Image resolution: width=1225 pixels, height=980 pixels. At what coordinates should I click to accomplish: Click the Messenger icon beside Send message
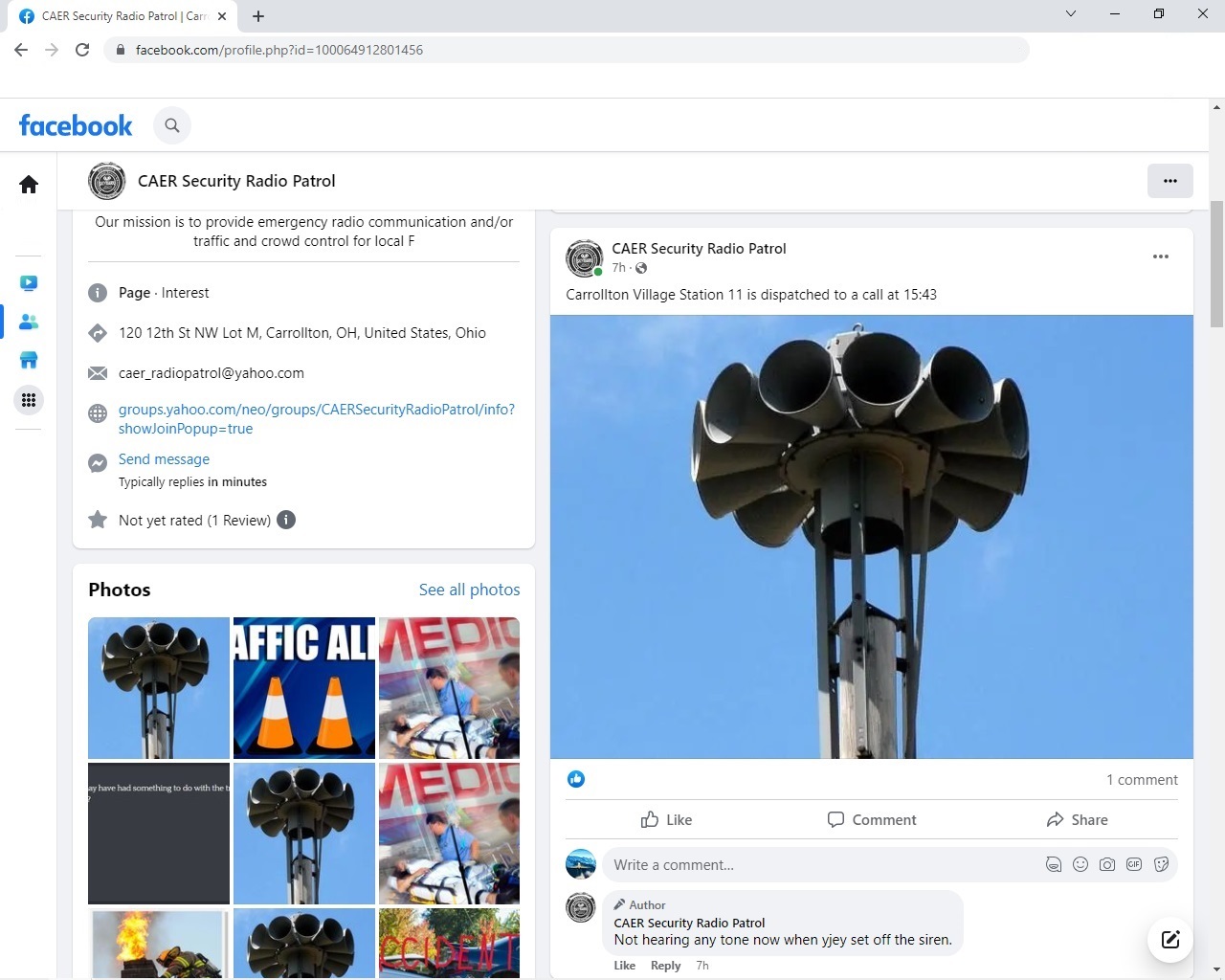[98, 463]
